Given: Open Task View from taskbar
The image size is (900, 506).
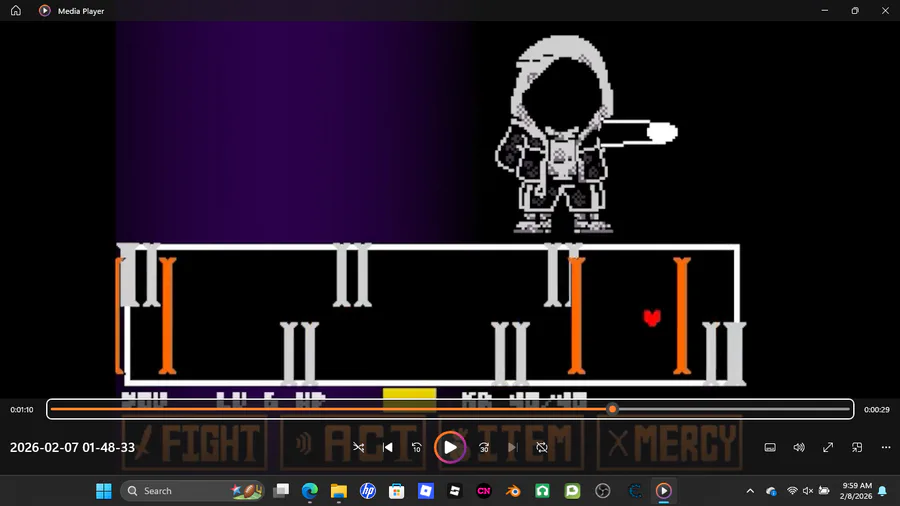Looking at the screenshot, I should coord(281,491).
